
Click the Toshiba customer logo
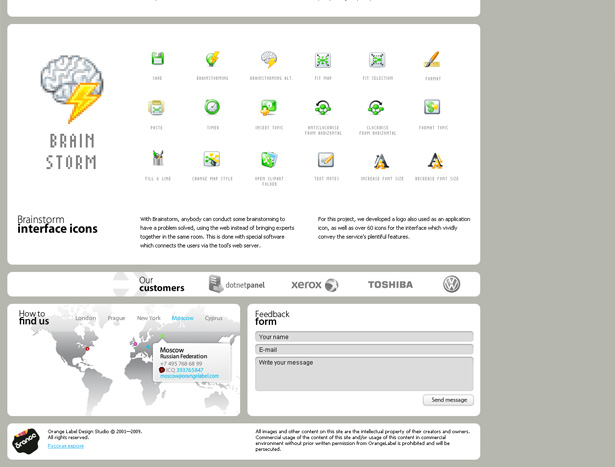click(x=390, y=285)
